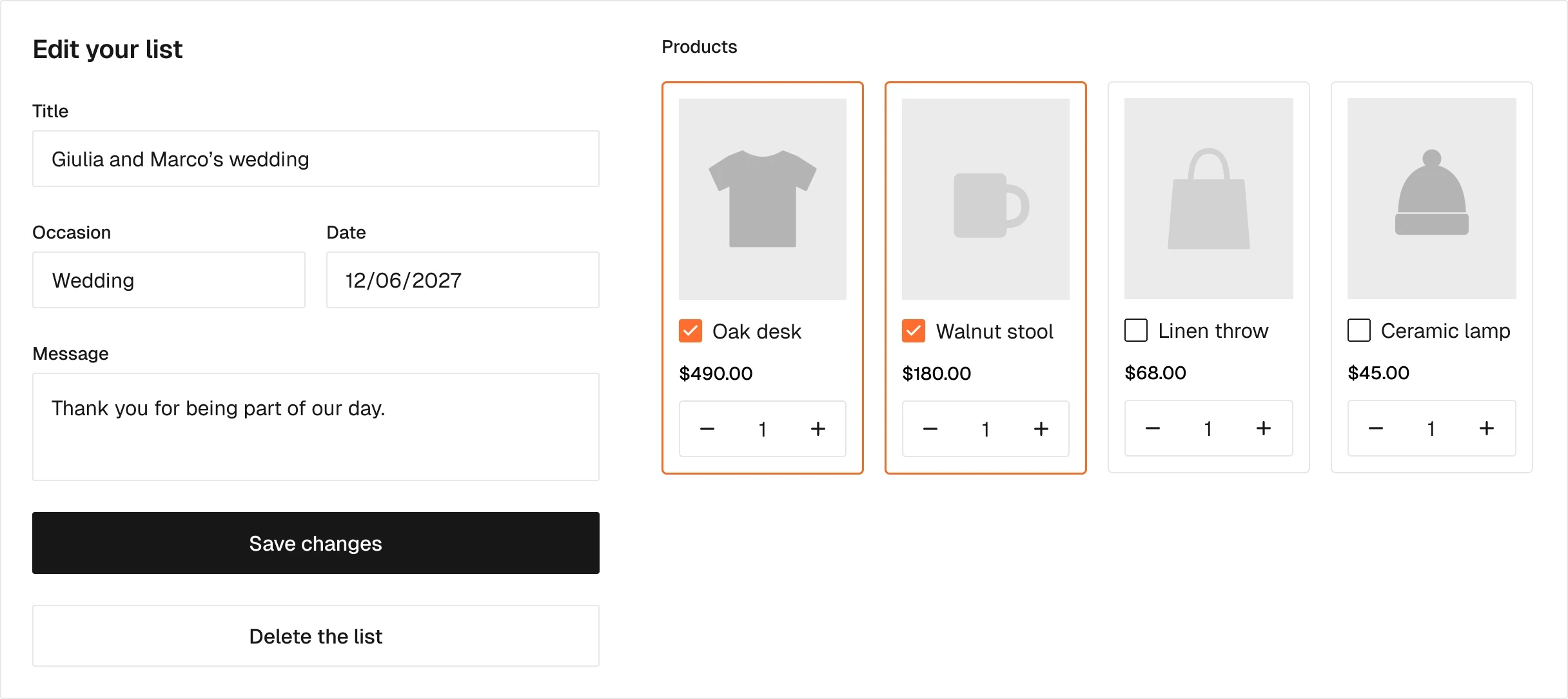Click the Edit your list heading
The height and width of the screenshot is (699, 1568).
click(108, 50)
